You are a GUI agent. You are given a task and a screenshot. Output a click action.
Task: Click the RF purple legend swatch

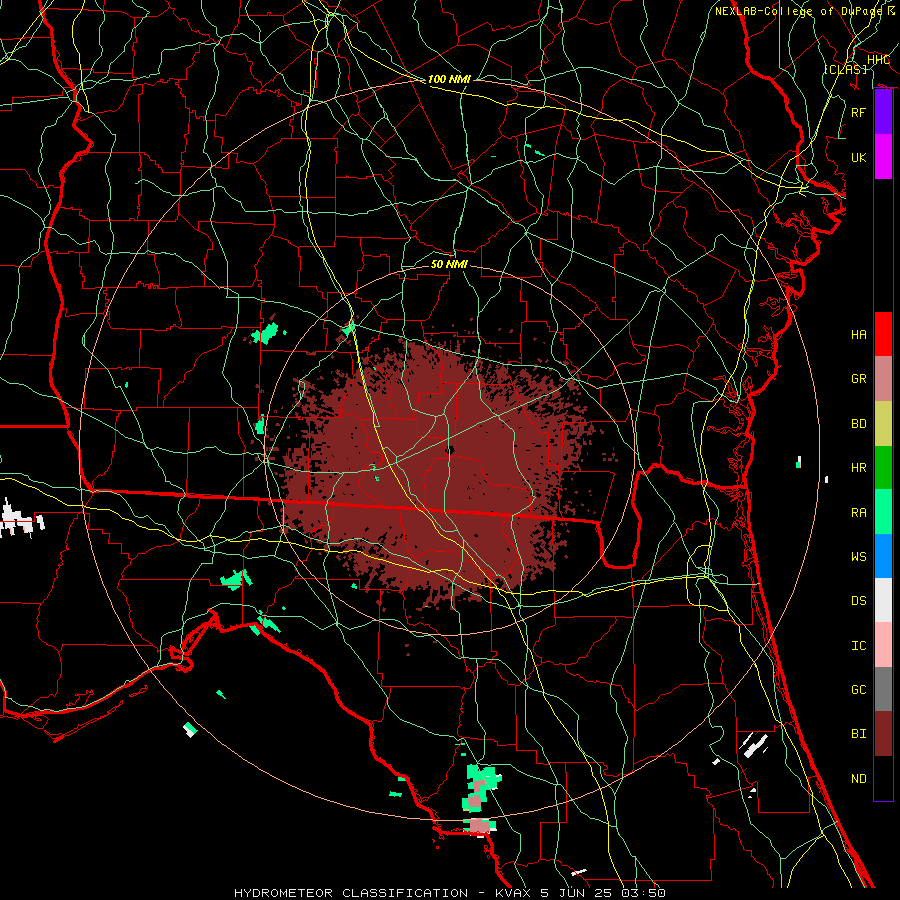tap(883, 112)
